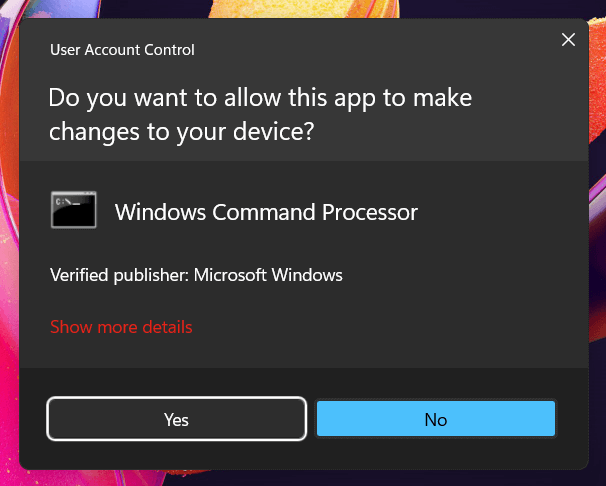The width and height of the screenshot is (606, 486).
Task: Click the Verified publisher label
Action: tap(119, 275)
